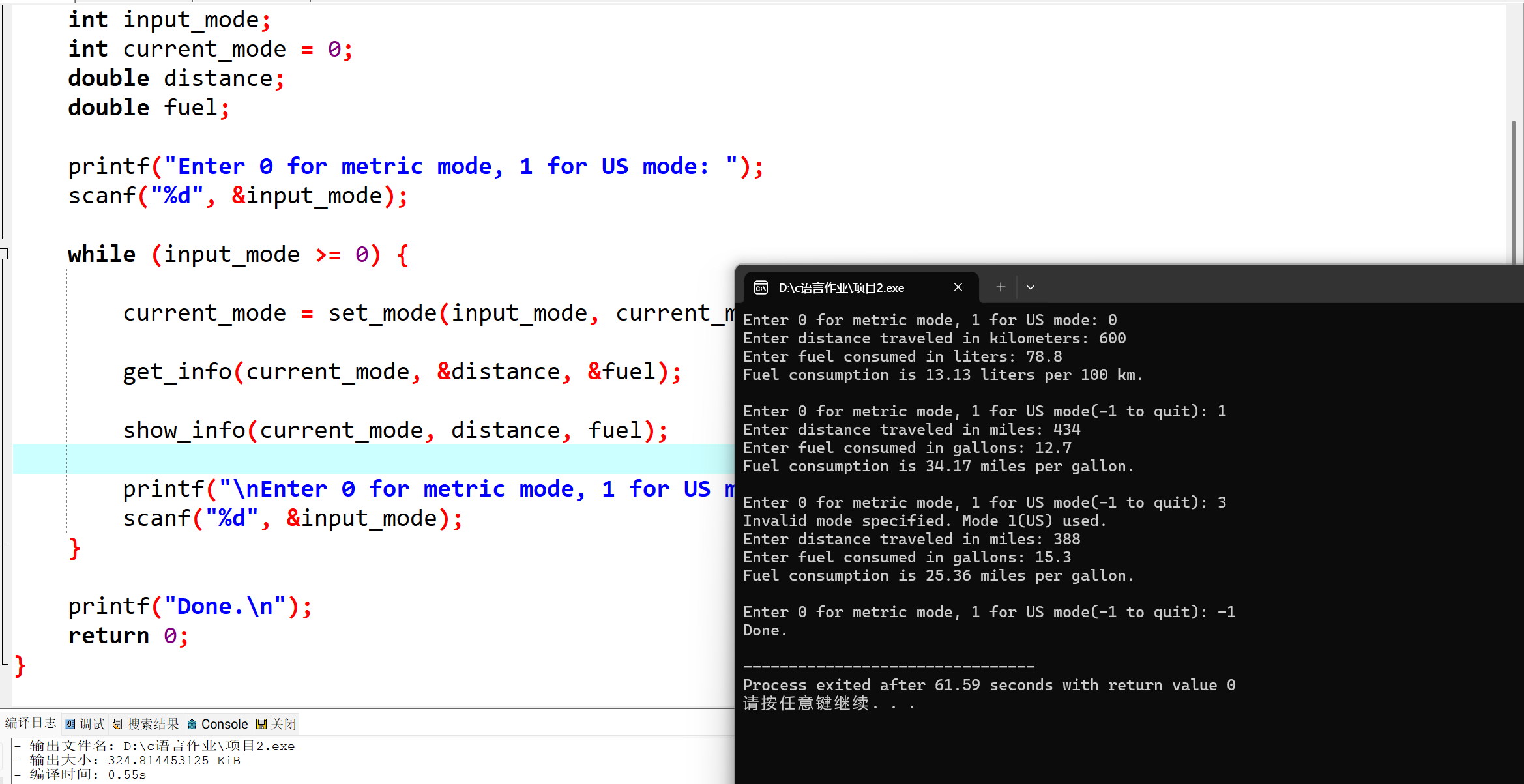Click the Console tab's teal icon
1524x784 pixels.
coord(192,724)
